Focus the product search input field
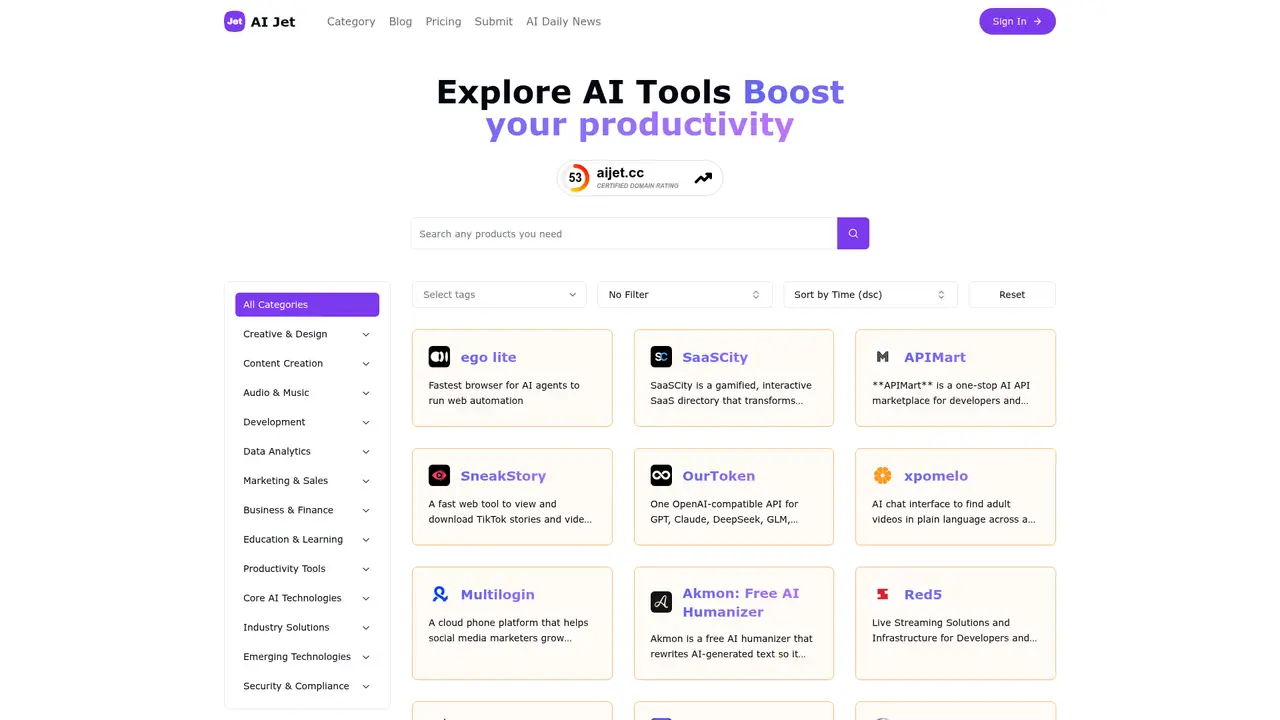The width and height of the screenshot is (1280, 720). click(624, 233)
